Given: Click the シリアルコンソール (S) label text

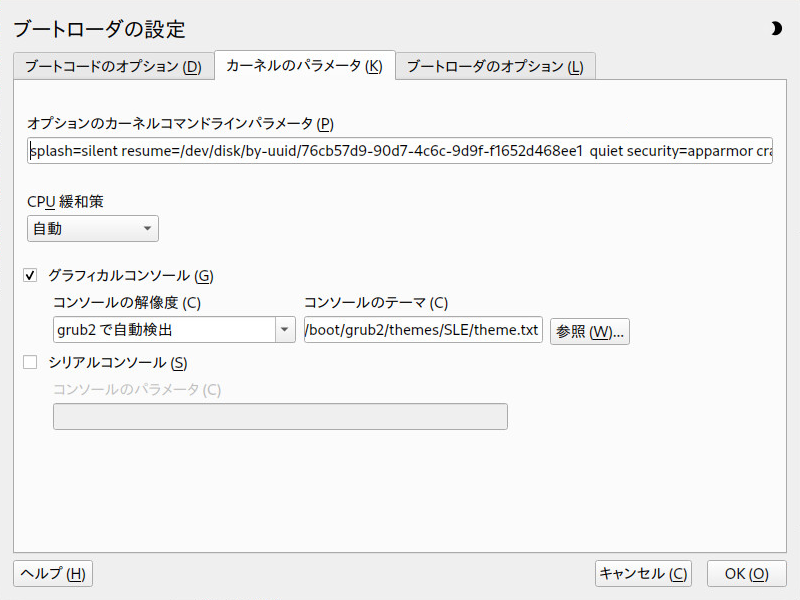Looking at the screenshot, I should pyautogui.click(x=117, y=363).
